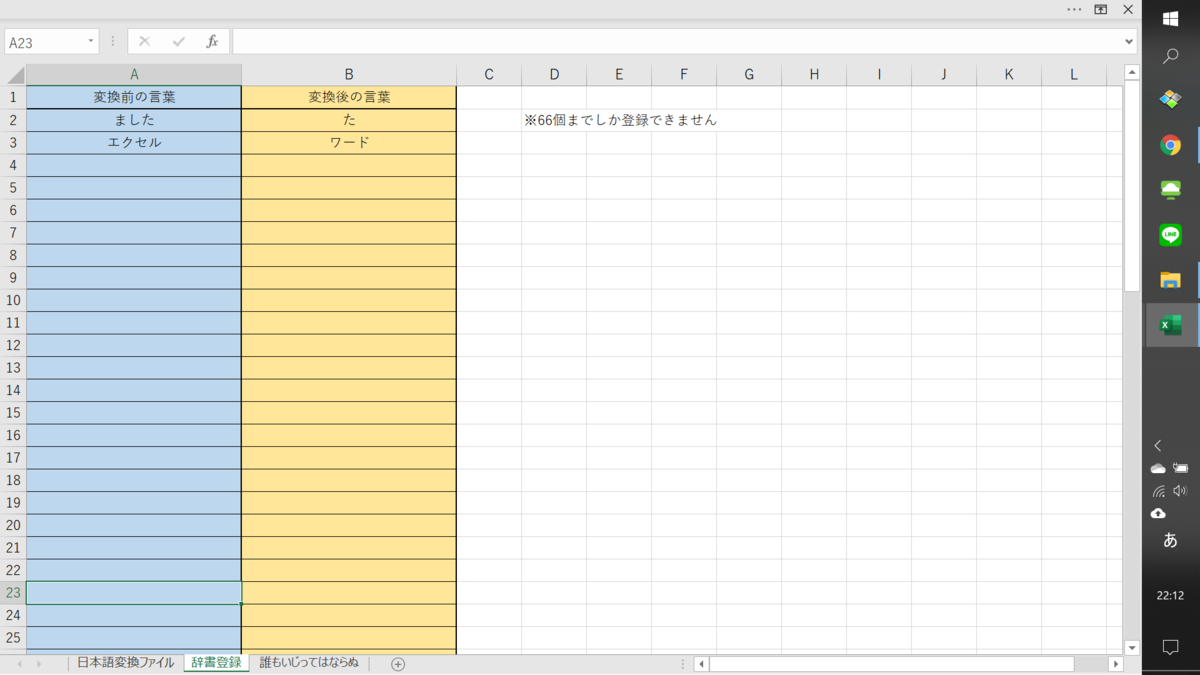
Task: Click the formula bar Cancel X icon
Action: [145, 42]
